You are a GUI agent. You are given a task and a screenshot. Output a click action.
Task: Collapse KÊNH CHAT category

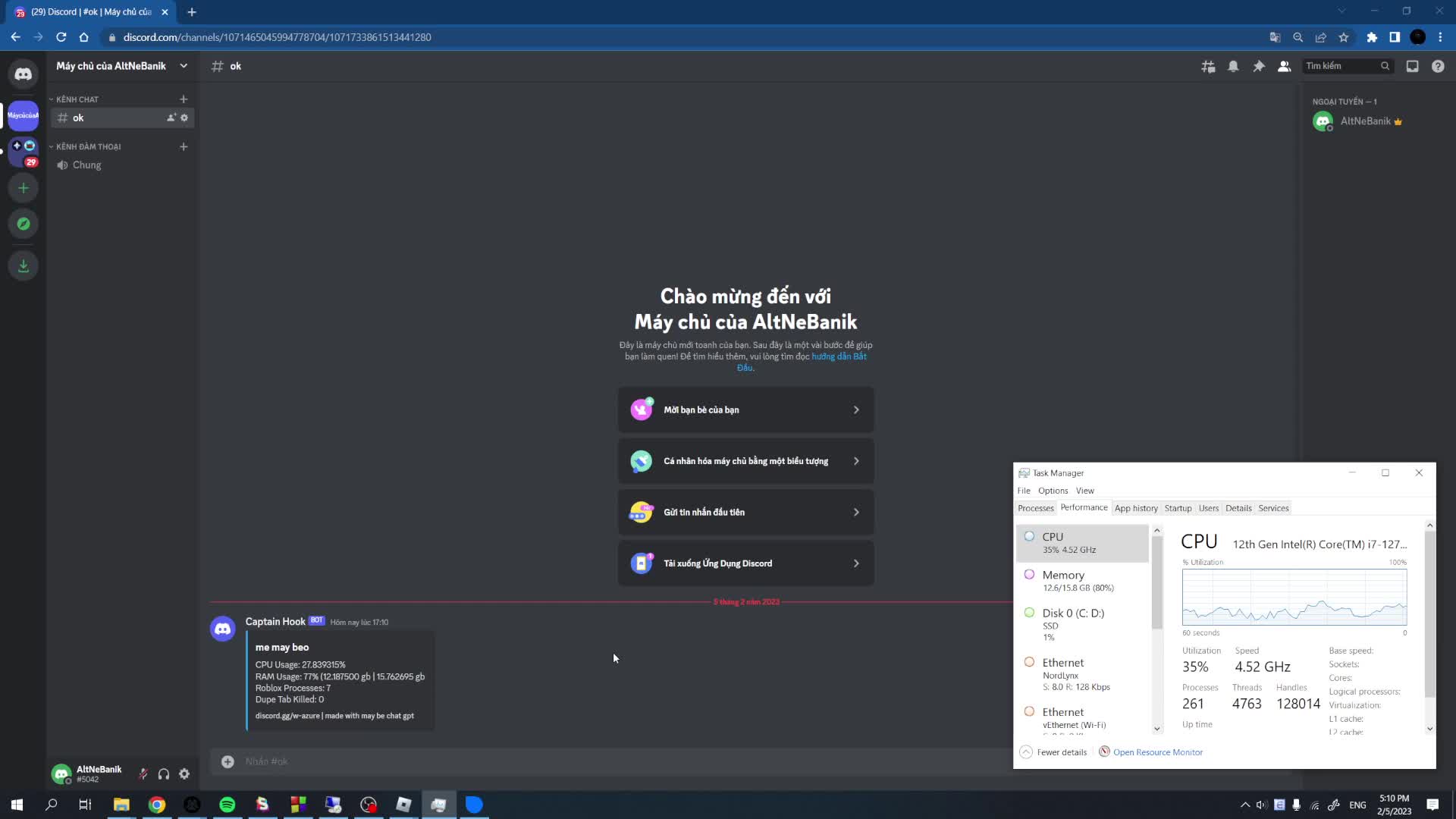coord(77,99)
